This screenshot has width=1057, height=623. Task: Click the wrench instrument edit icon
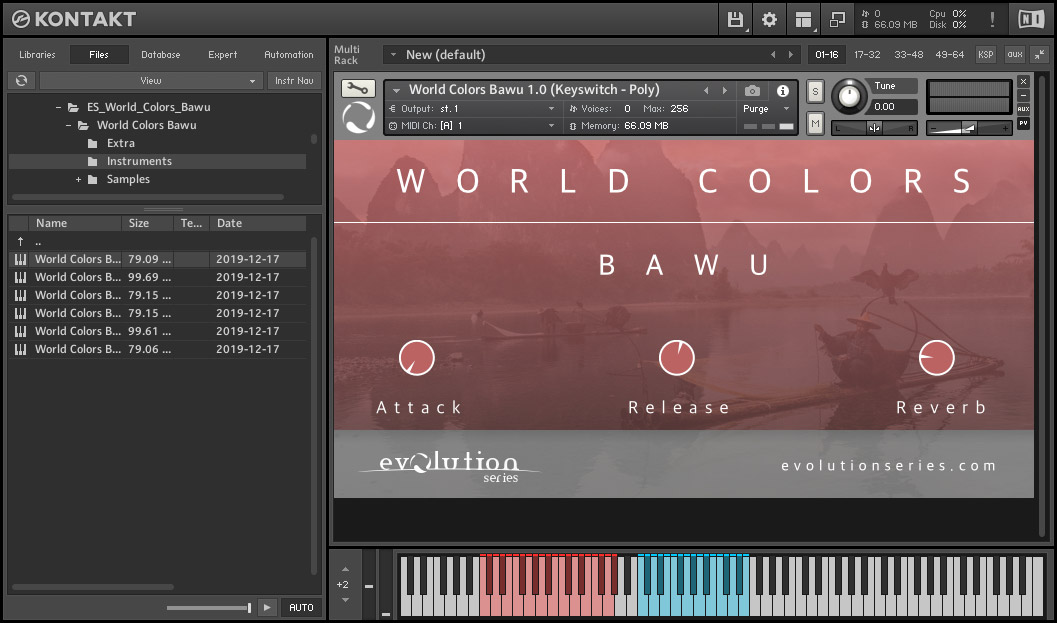tap(357, 89)
